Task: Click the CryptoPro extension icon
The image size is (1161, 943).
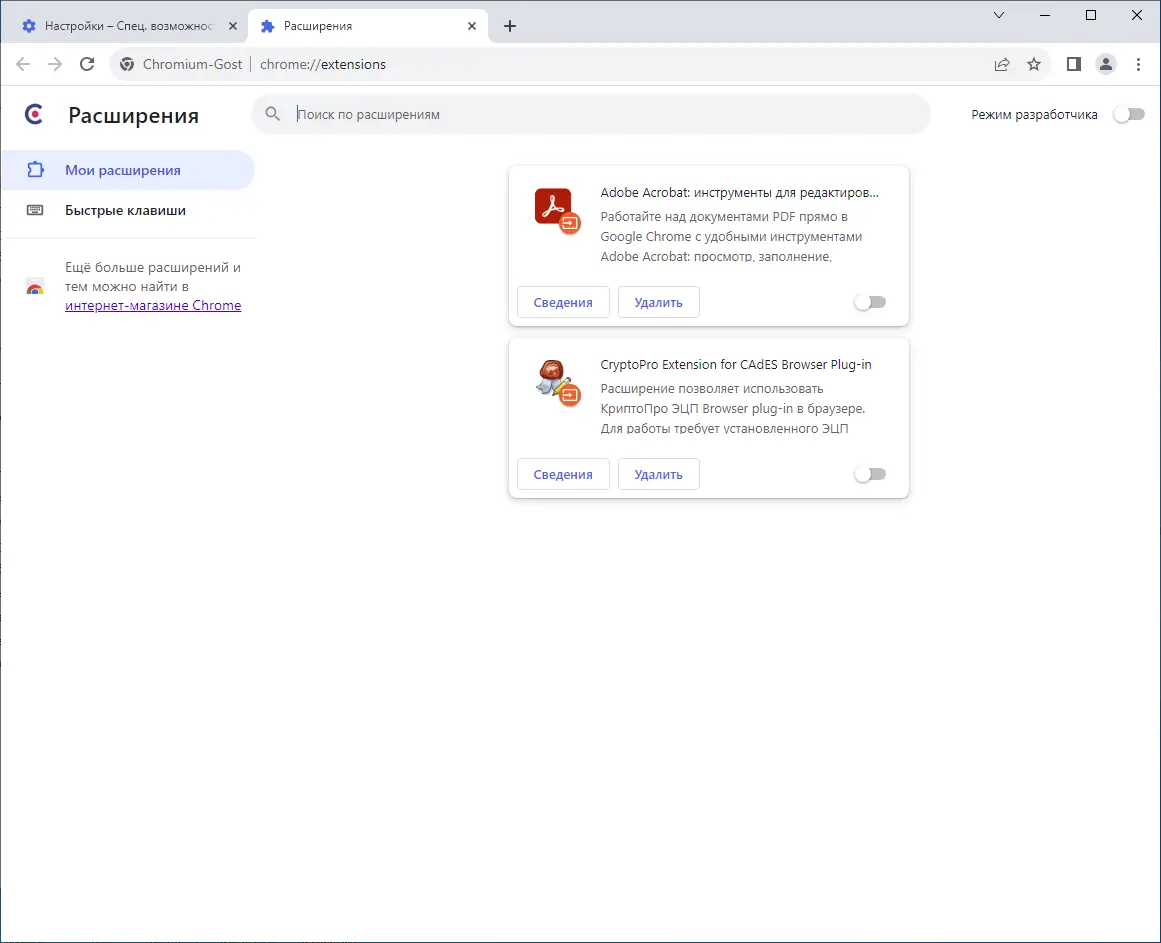Action: tap(557, 383)
